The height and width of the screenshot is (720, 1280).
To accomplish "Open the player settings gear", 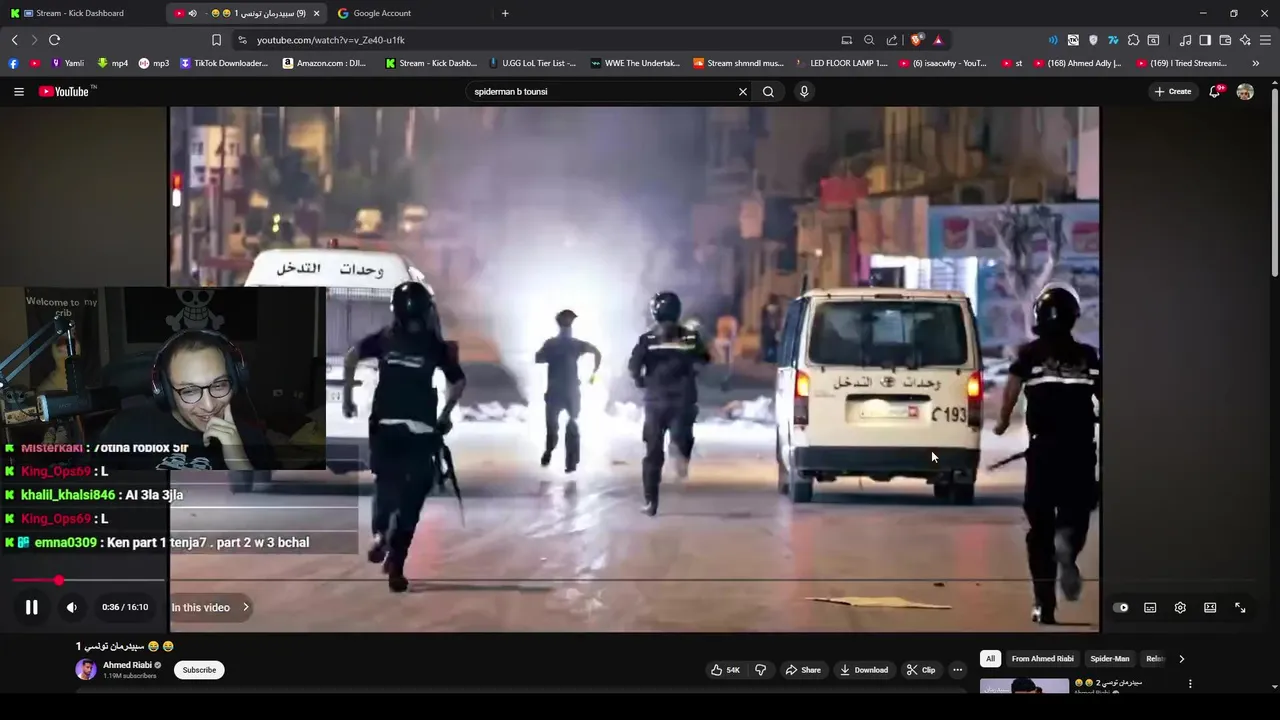I will coord(1180,607).
